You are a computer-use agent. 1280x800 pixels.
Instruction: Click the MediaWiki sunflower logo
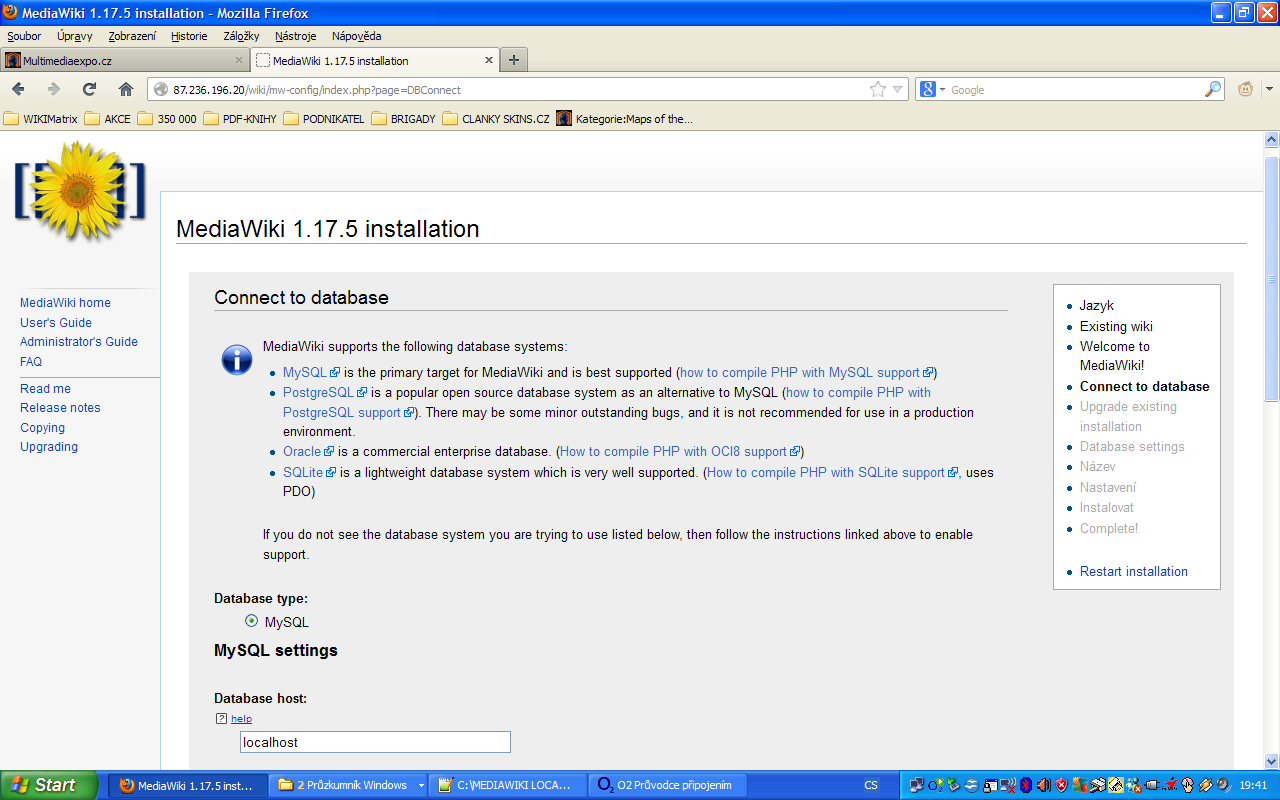tap(80, 190)
